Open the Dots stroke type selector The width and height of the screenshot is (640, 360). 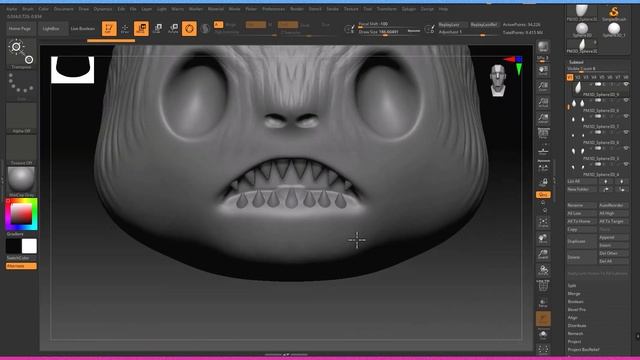(x=21, y=86)
